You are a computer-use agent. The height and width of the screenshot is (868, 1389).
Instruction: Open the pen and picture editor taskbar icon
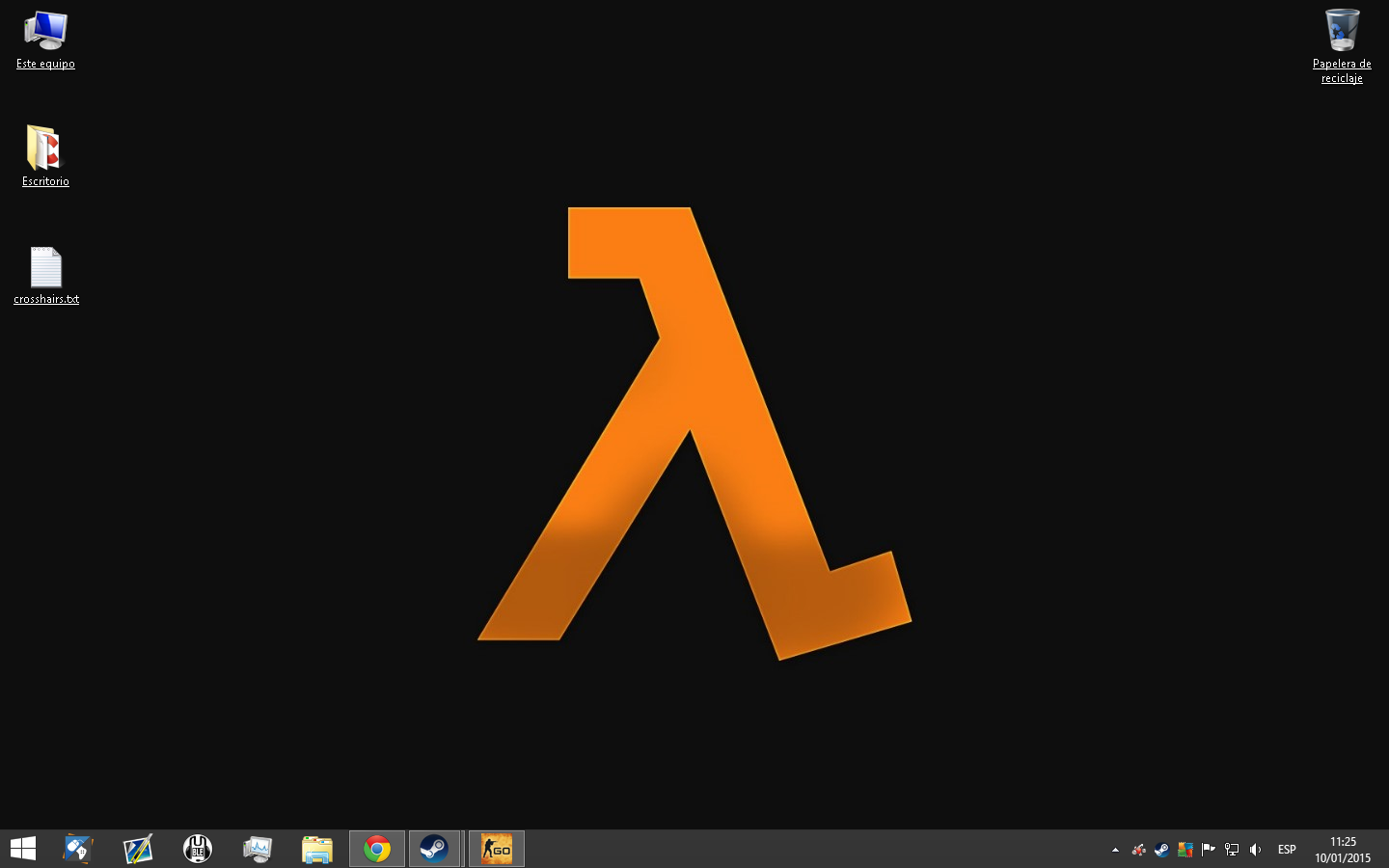[138, 849]
